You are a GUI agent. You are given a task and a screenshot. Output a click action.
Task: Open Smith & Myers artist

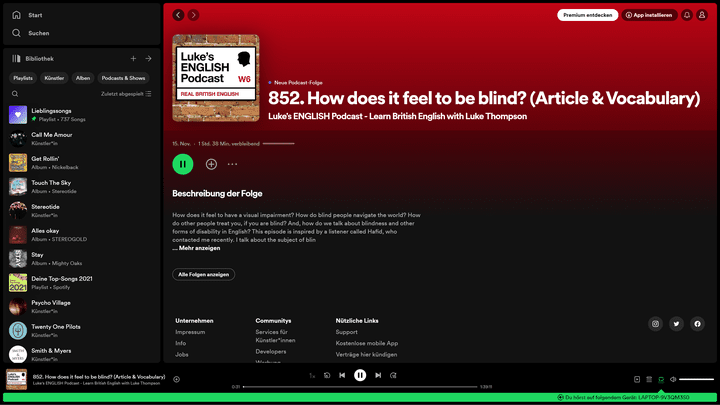point(82,354)
